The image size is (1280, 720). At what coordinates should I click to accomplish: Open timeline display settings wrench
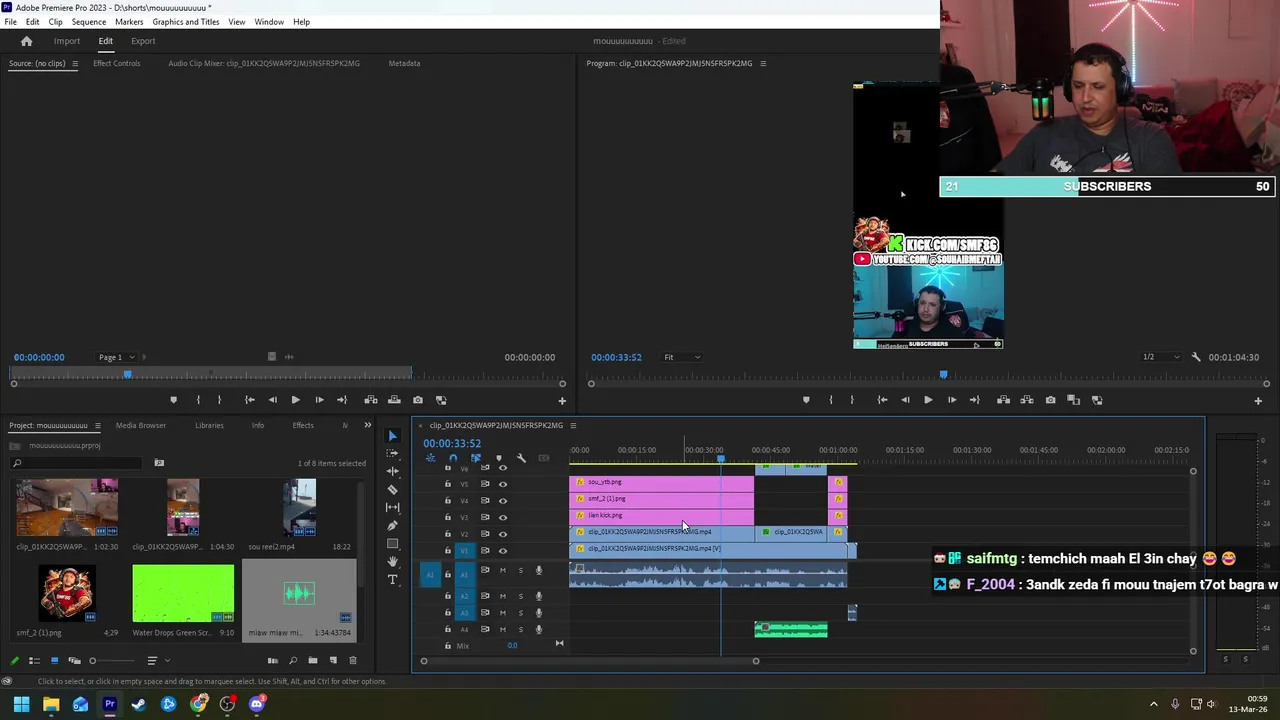pyautogui.click(x=521, y=458)
